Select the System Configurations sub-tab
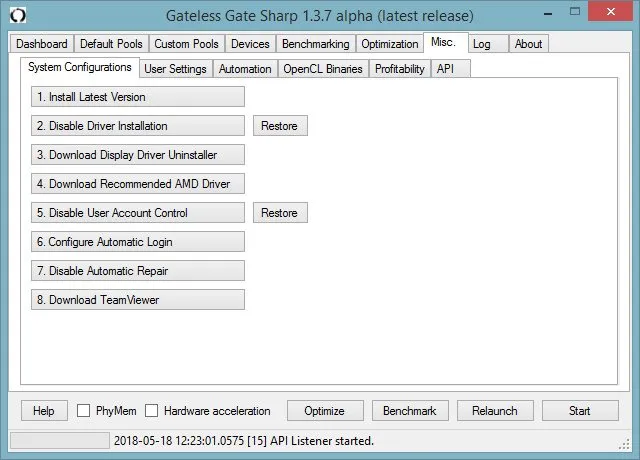 [x=80, y=67]
